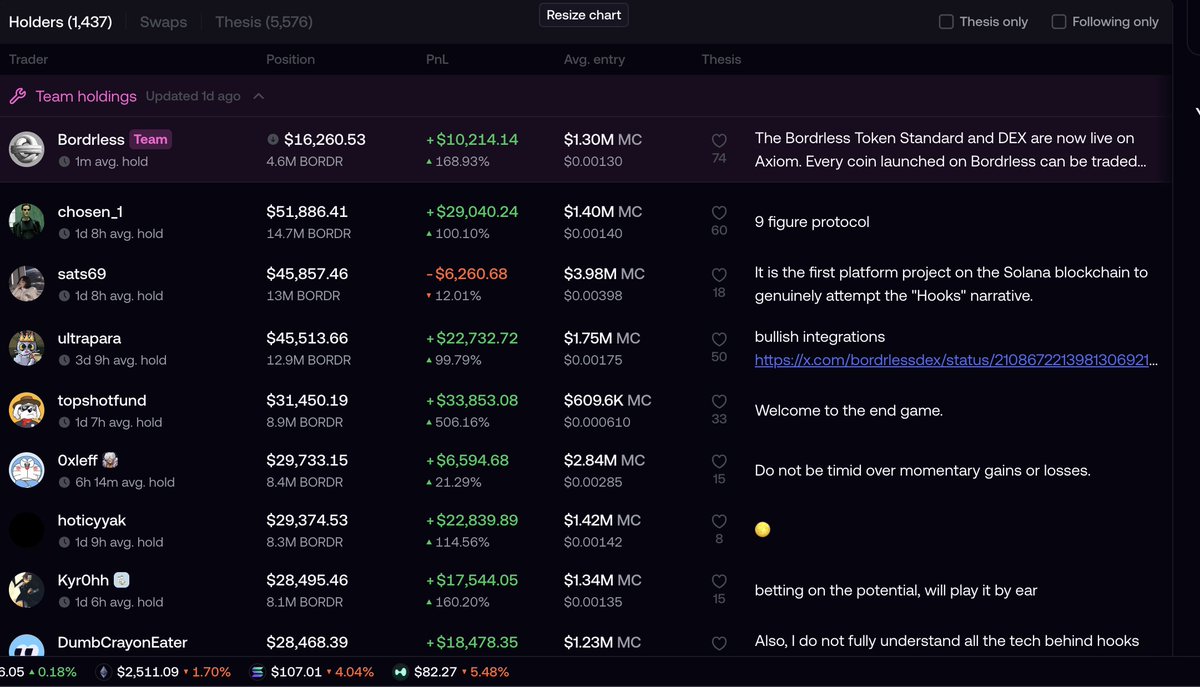Select the Solana price ticker icon

pyautogui.click(x=257, y=672)
